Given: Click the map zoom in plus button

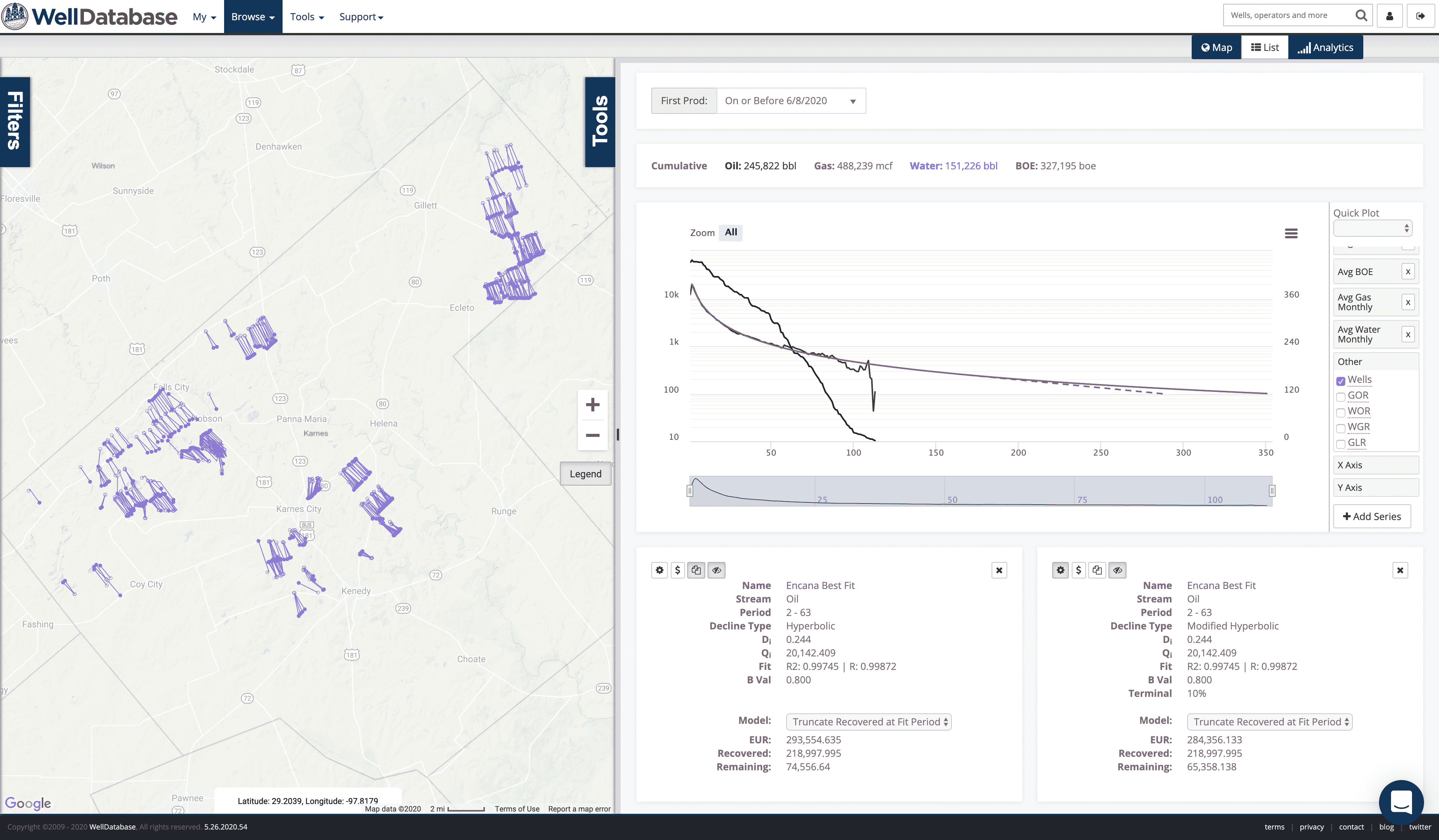Looking at the screenshot, I should click(x=592, y=405).
